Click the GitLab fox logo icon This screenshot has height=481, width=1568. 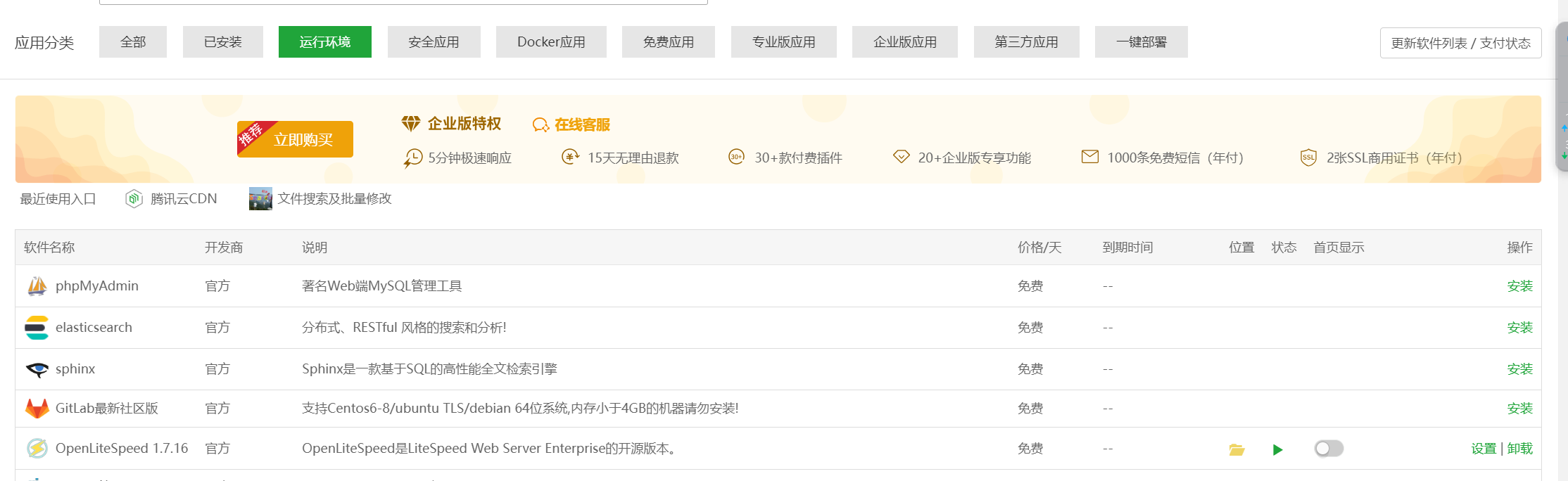(x=37, y=409)
